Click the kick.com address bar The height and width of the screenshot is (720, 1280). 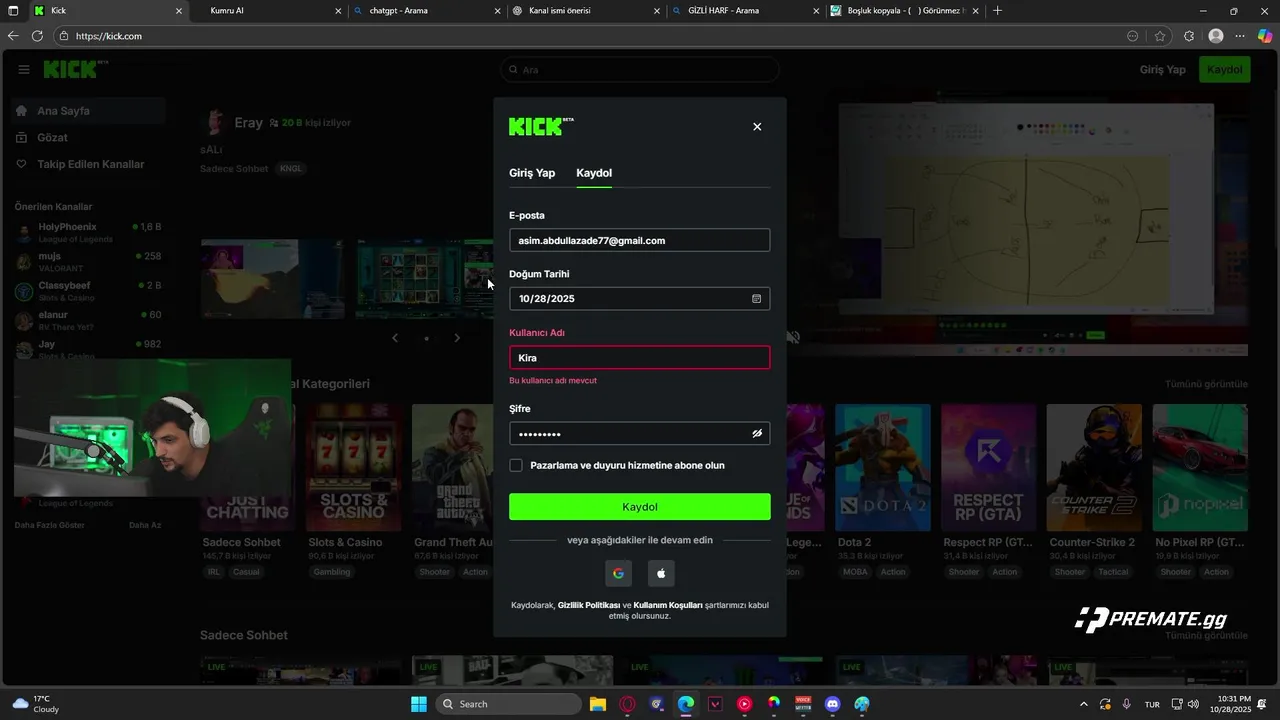590,36
